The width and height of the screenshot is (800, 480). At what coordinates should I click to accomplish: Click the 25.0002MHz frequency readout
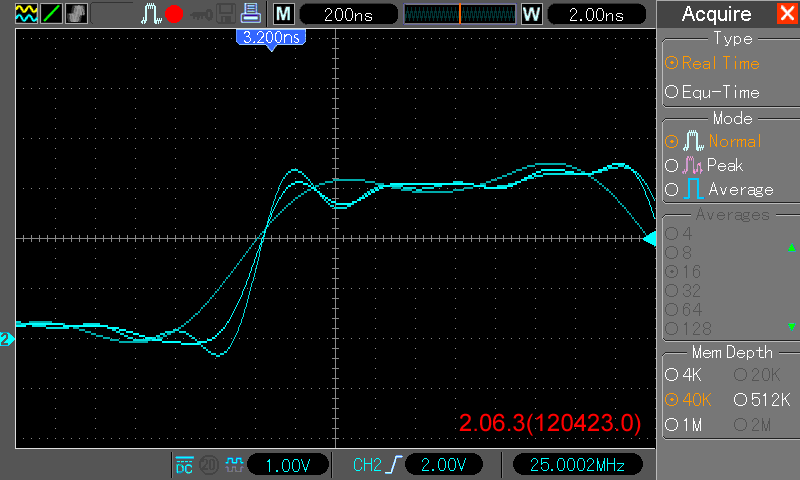tap(577, 465)
